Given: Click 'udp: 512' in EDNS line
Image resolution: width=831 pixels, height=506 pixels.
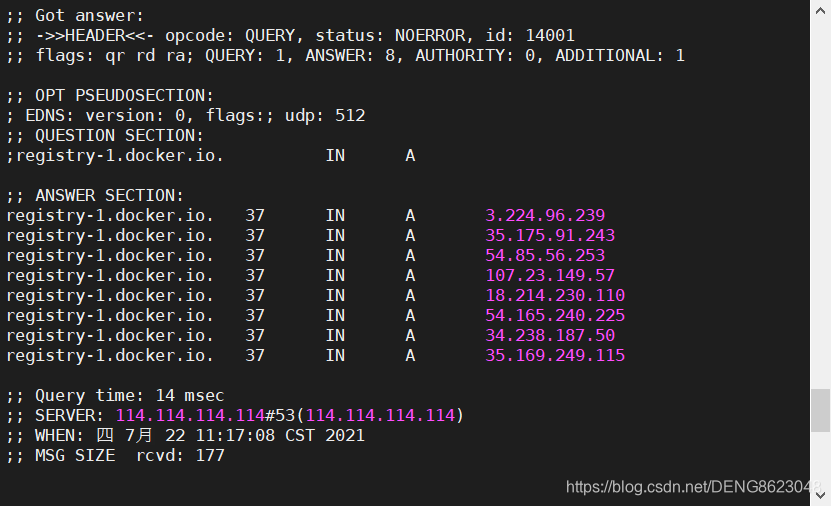Looking at the screenshot, I should 325,116.
